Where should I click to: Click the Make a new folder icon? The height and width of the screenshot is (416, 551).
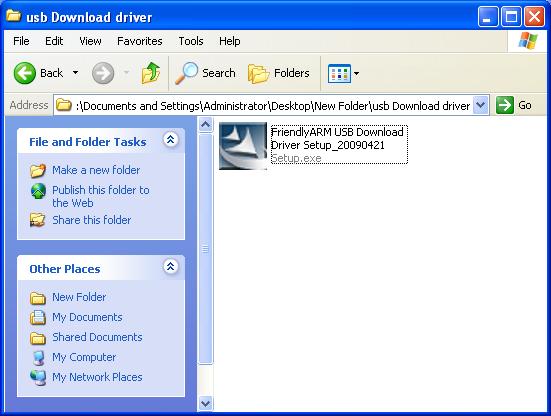(38, 170)
